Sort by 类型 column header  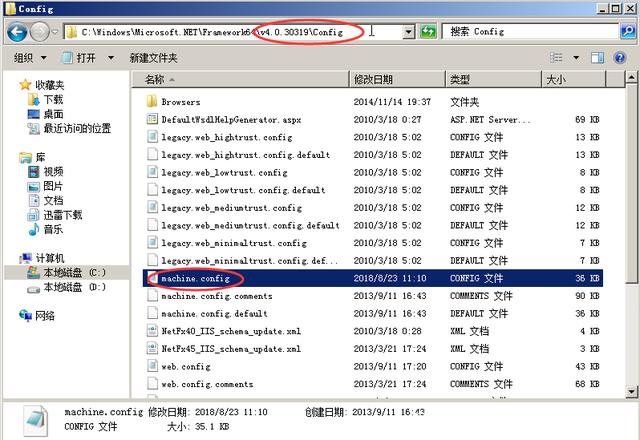pos(493,79)
